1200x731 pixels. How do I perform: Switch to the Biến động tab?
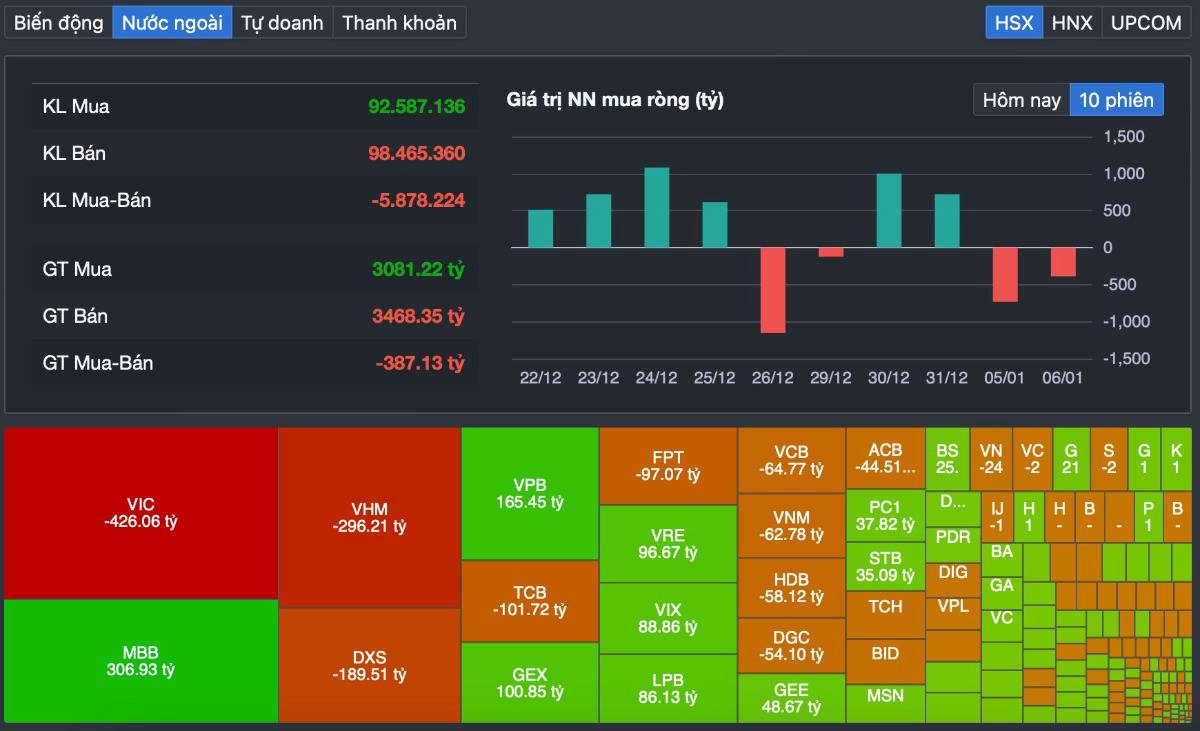pos(57,21)
